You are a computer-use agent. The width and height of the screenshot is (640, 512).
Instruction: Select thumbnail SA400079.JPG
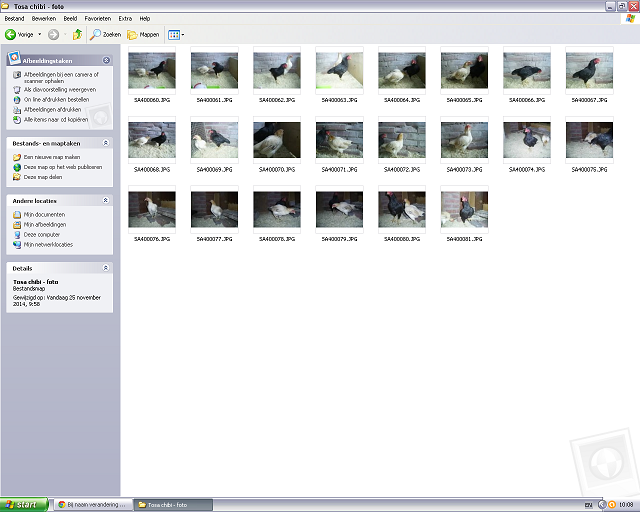[339, 209]
